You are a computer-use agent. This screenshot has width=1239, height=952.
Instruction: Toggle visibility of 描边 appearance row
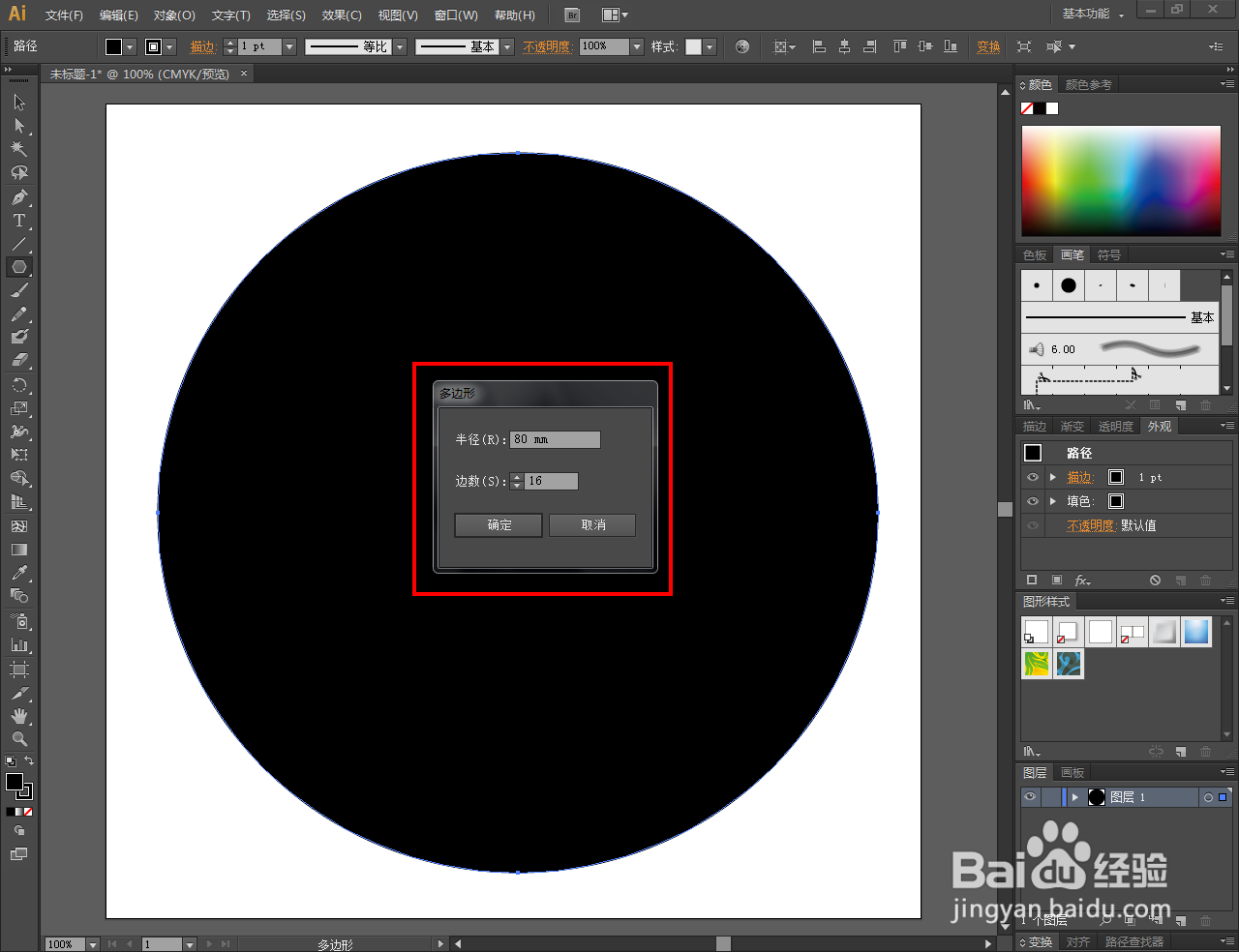(1032, 477)
